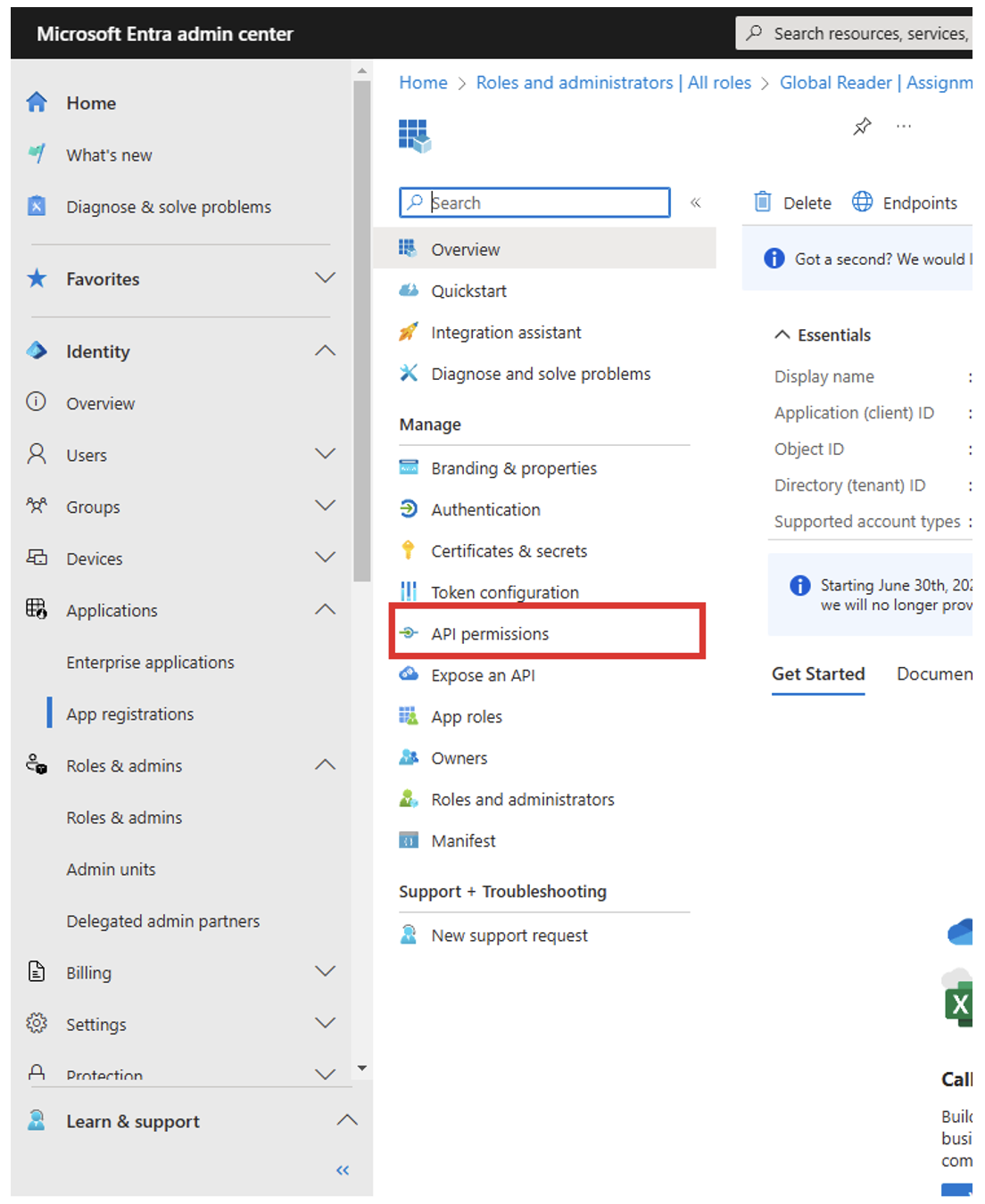Image resolution: width=985 pixels, height=1204 pixels.
Task: Click the Home breadcrumb link
Action: pyautogui.click(x=423, y=82)
